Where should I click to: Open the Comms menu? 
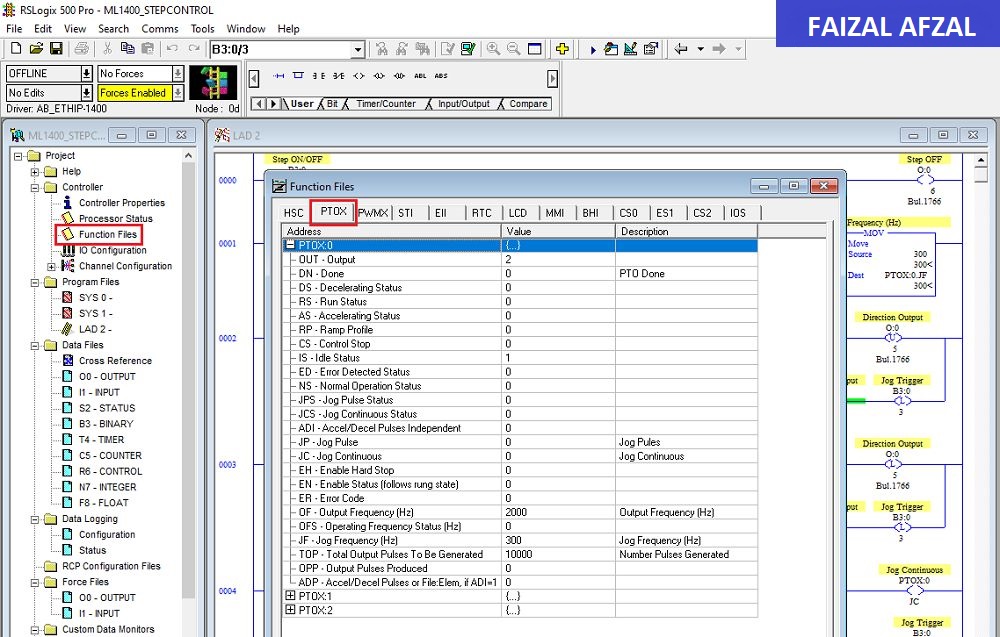tap(159, 29)
